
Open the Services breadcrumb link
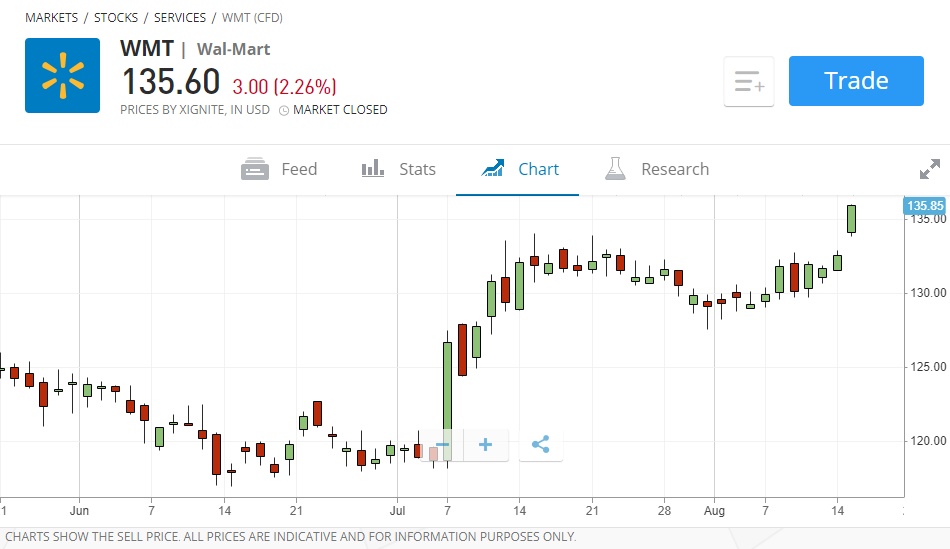point(180,18)
